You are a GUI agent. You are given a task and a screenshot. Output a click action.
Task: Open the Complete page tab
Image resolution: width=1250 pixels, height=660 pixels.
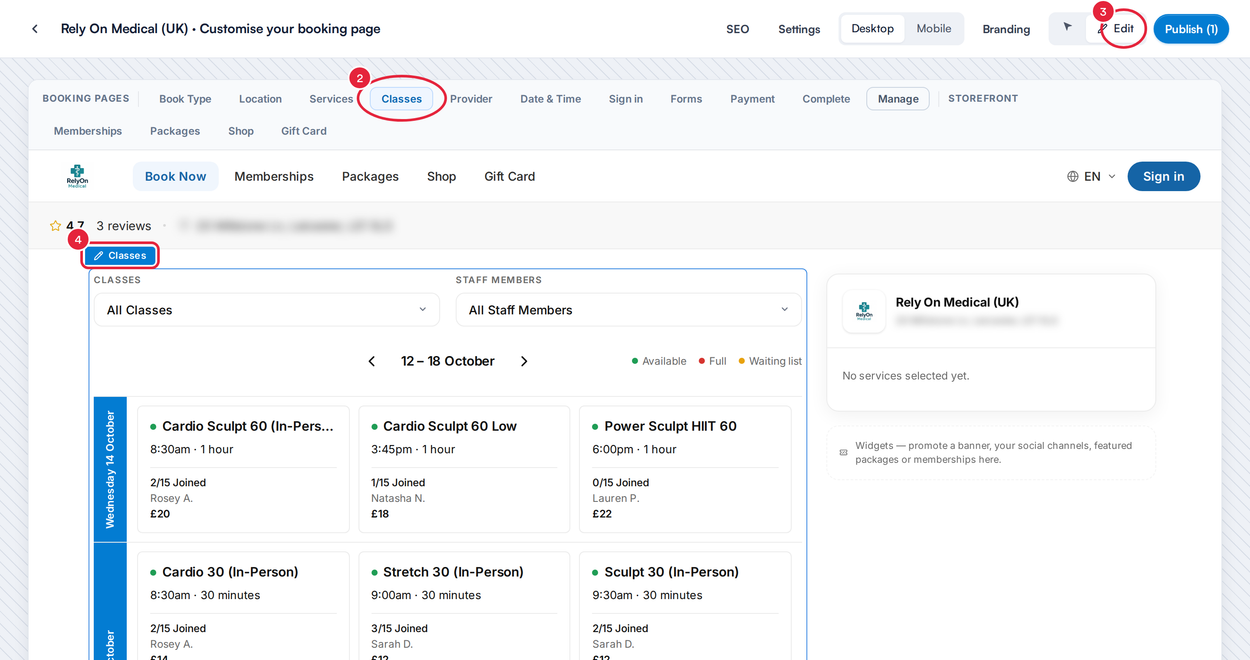pos(826,99)
